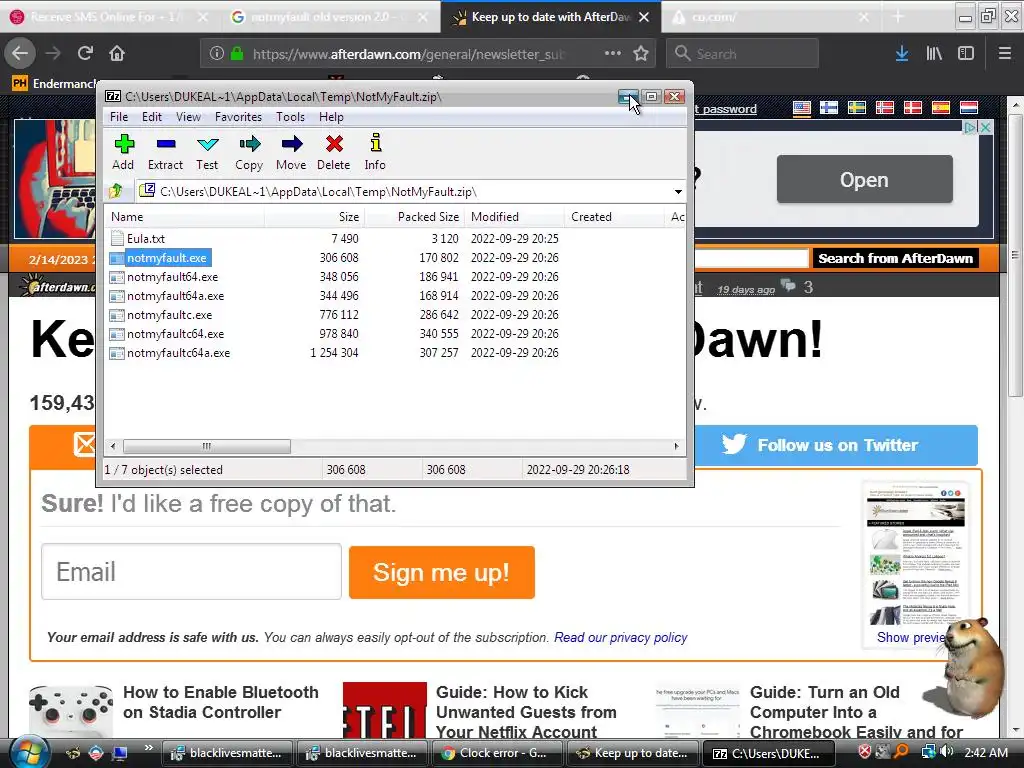Viewport: 1024px width, 768px height.
Task: Click the Firefox back button
Action: coord(20,53)
